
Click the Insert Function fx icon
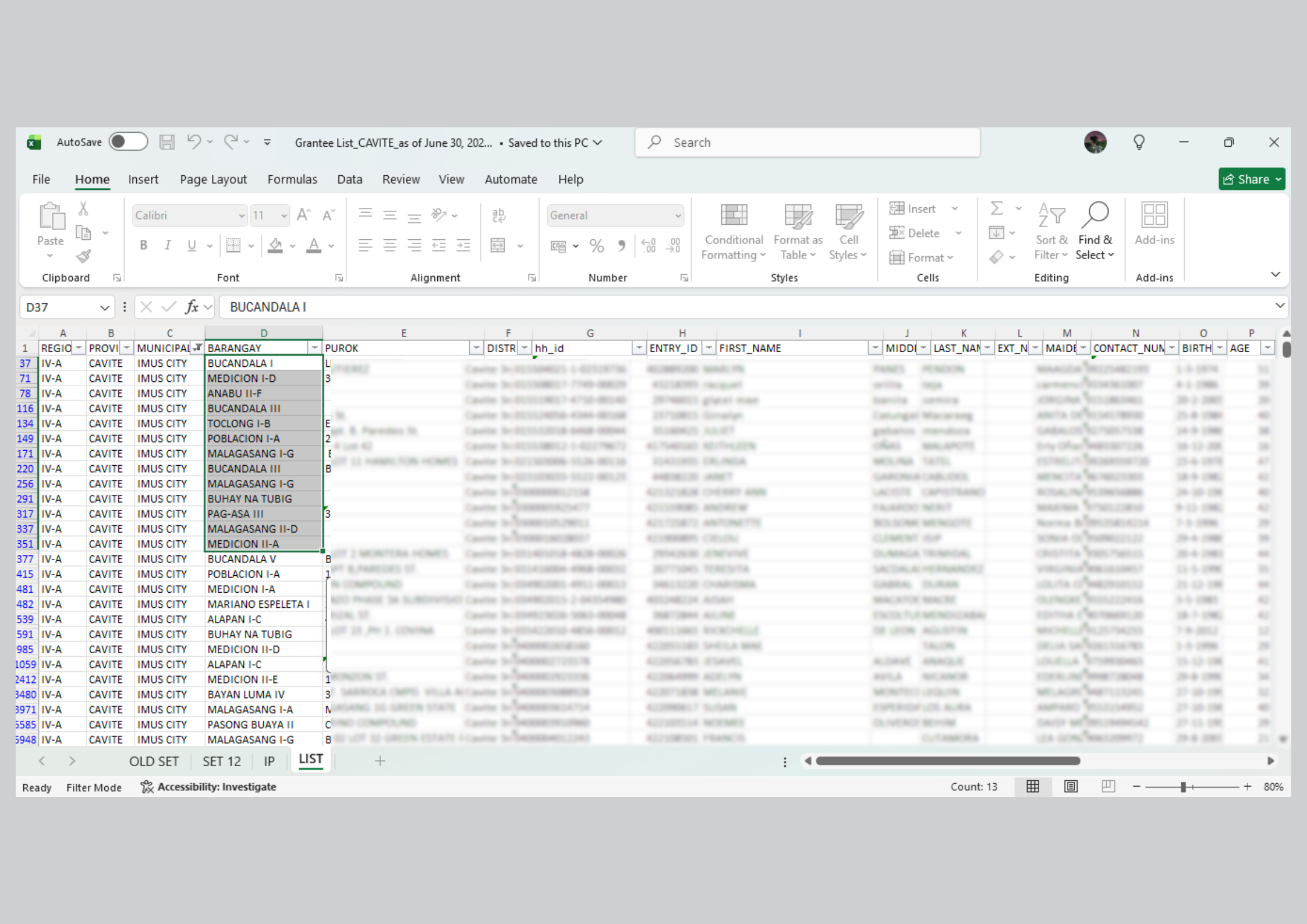(192, 307)
